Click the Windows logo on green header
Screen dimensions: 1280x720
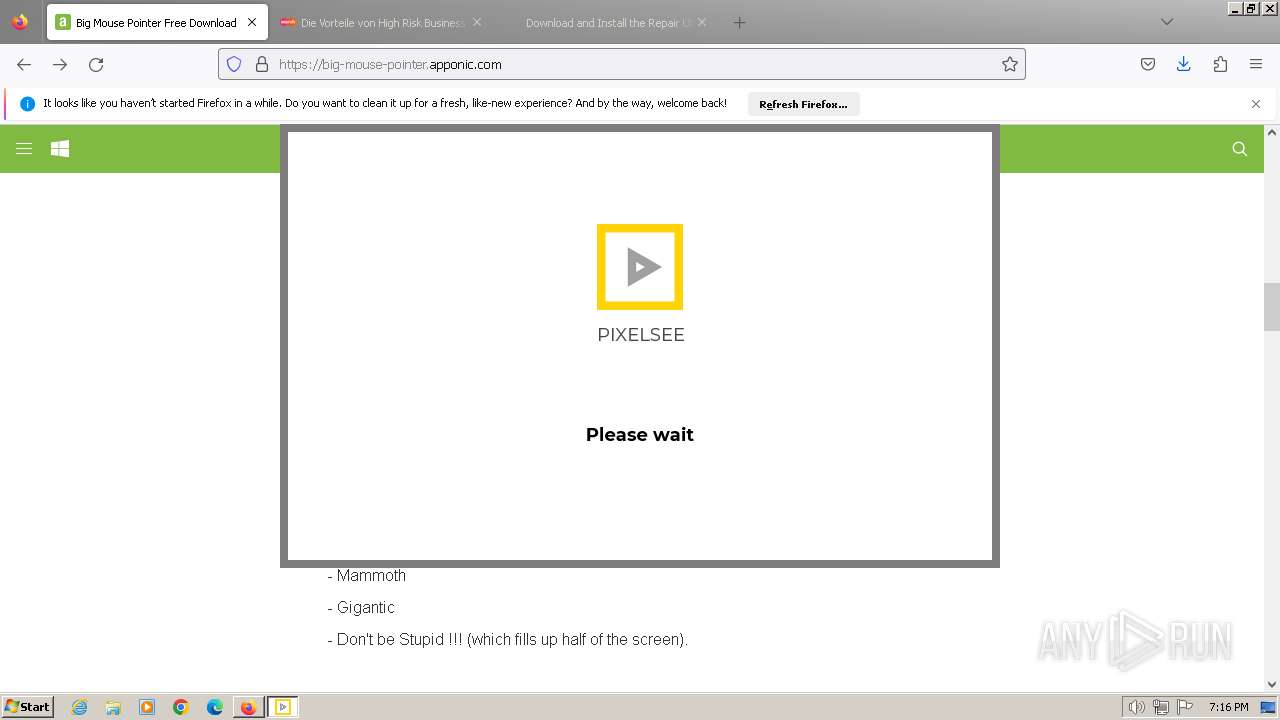coord(60,148)
